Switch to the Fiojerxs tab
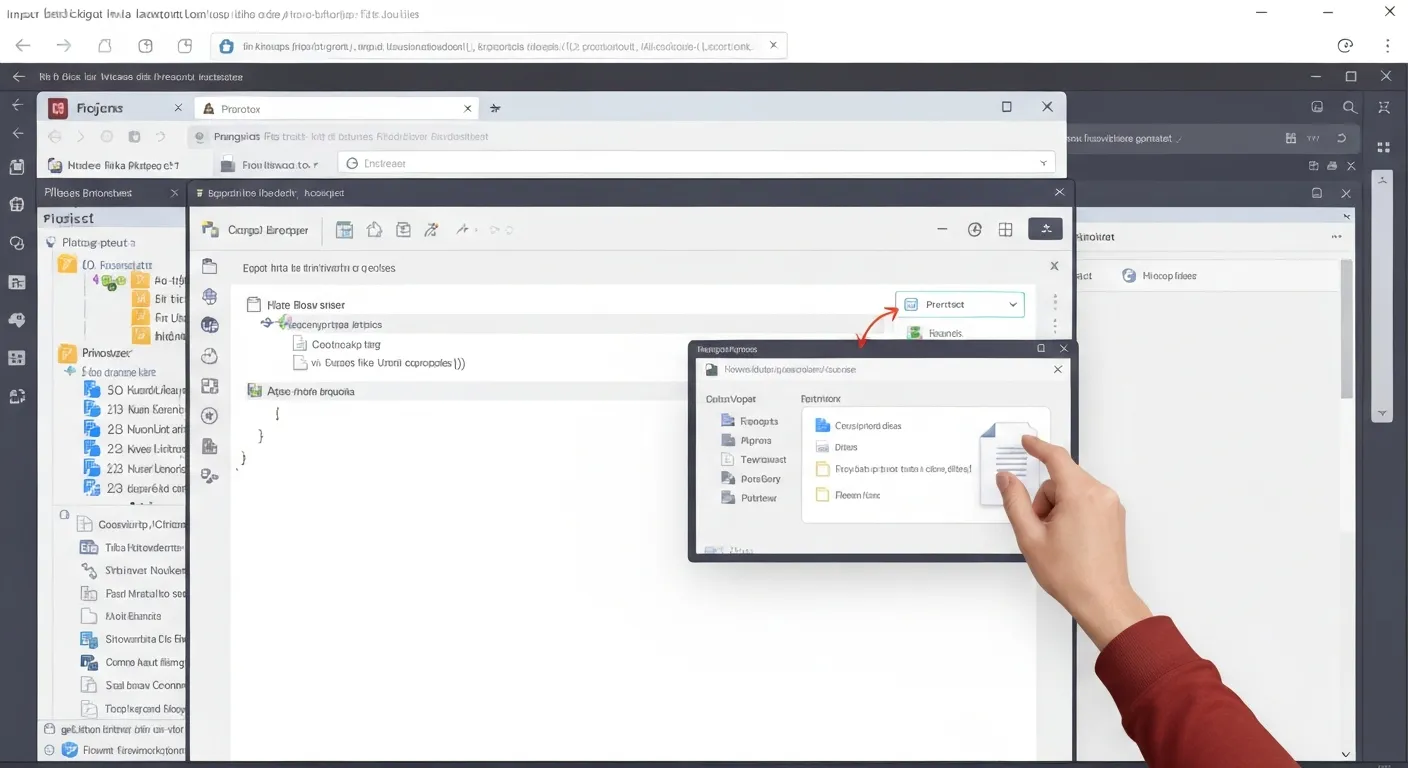Screen dimensions: 1408x768 [110, 108]
